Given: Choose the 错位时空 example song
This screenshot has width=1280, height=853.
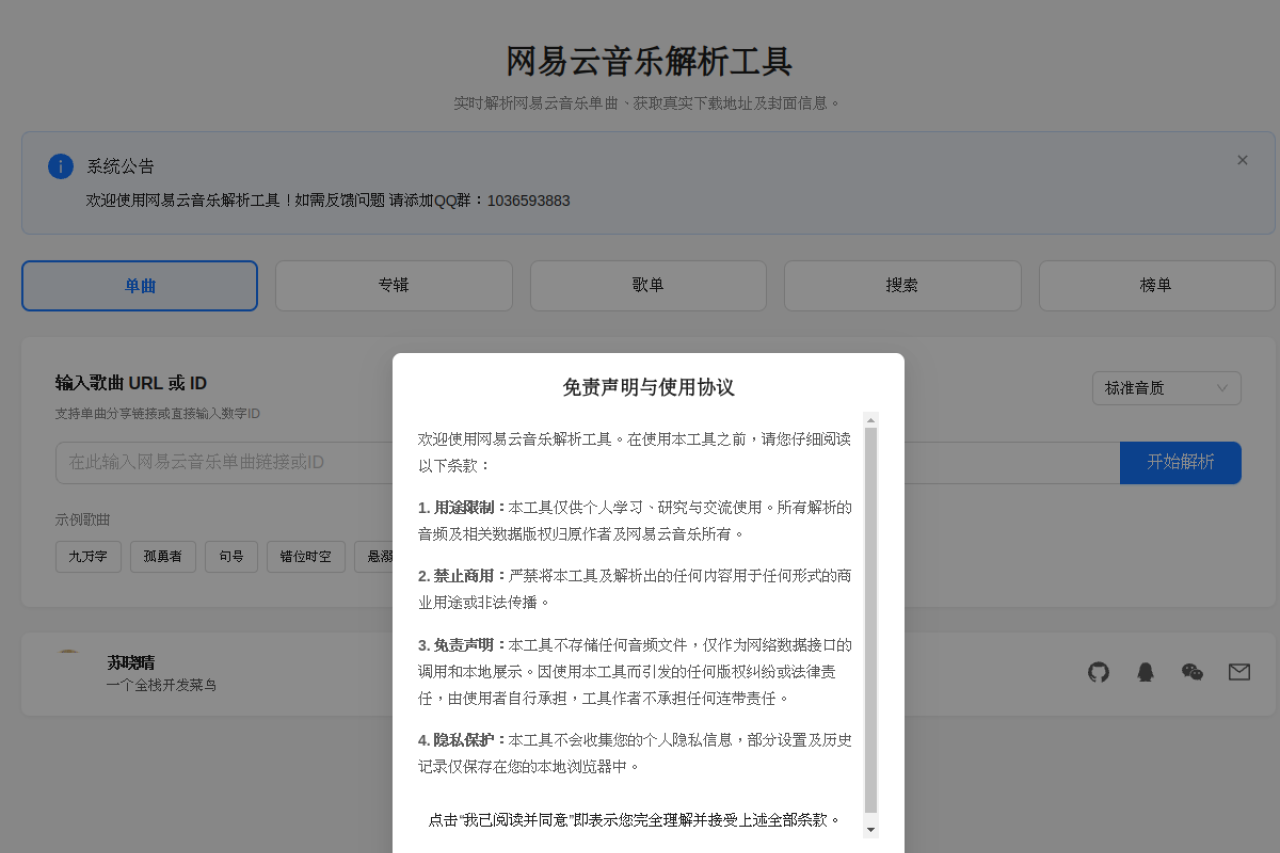Looking at the screenshot, I should (x=306, y=557).
